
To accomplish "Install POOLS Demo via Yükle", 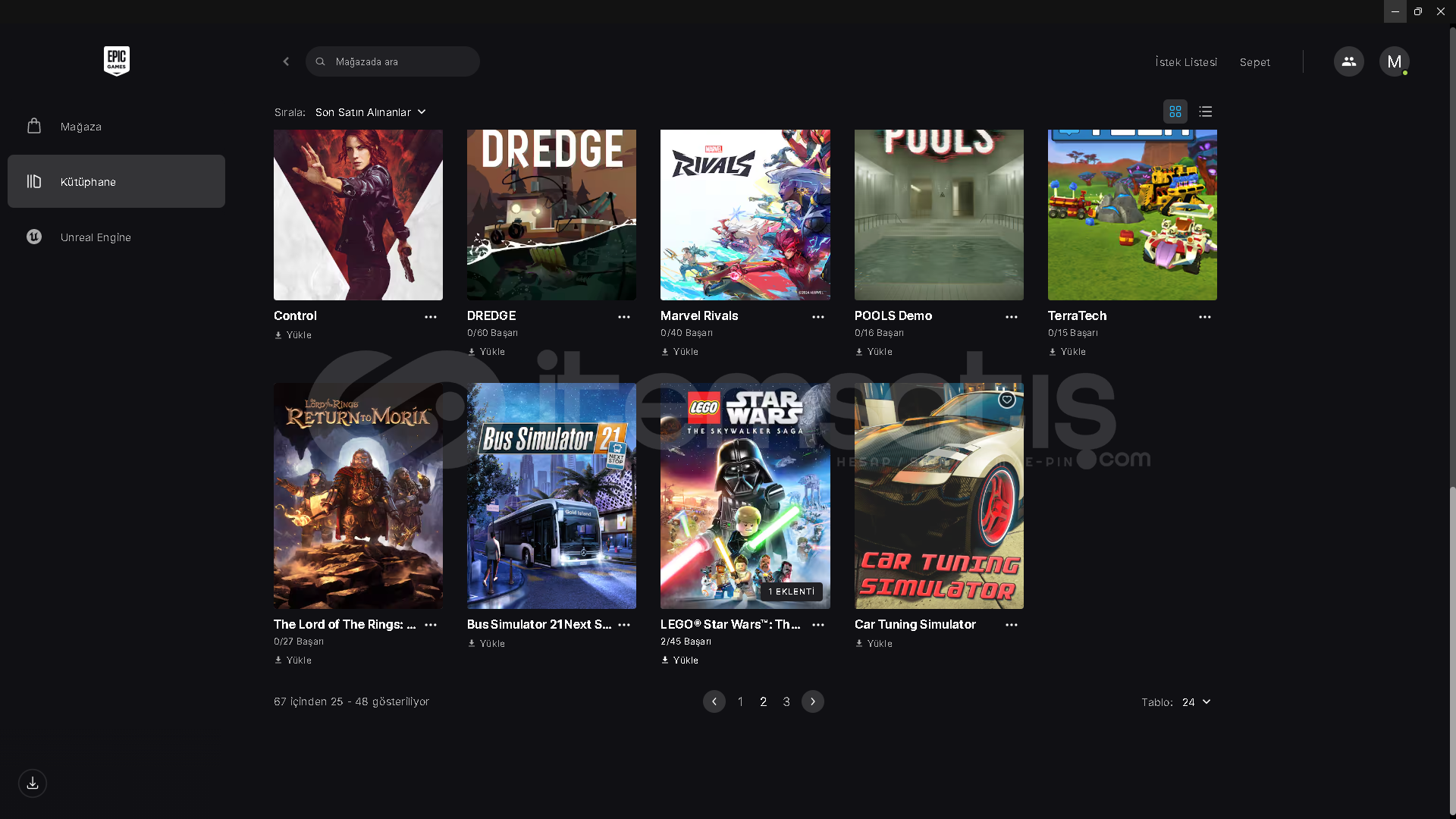I will (x=874, y=352).
